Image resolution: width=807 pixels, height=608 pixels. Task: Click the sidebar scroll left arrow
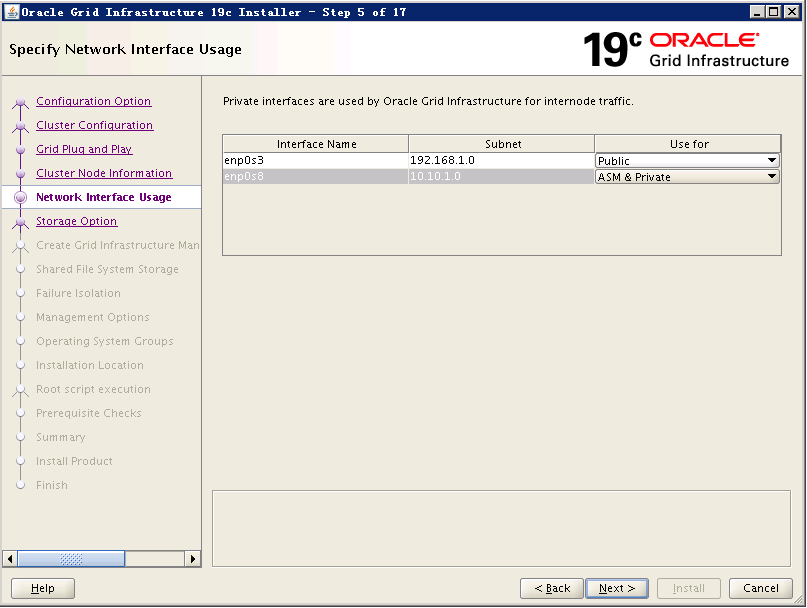tap(10, 559)
